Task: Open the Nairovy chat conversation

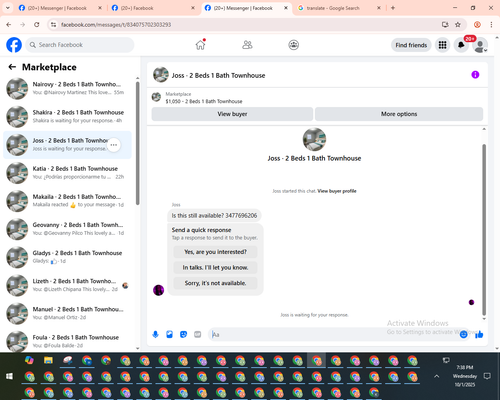Action: tap(67, 88)
